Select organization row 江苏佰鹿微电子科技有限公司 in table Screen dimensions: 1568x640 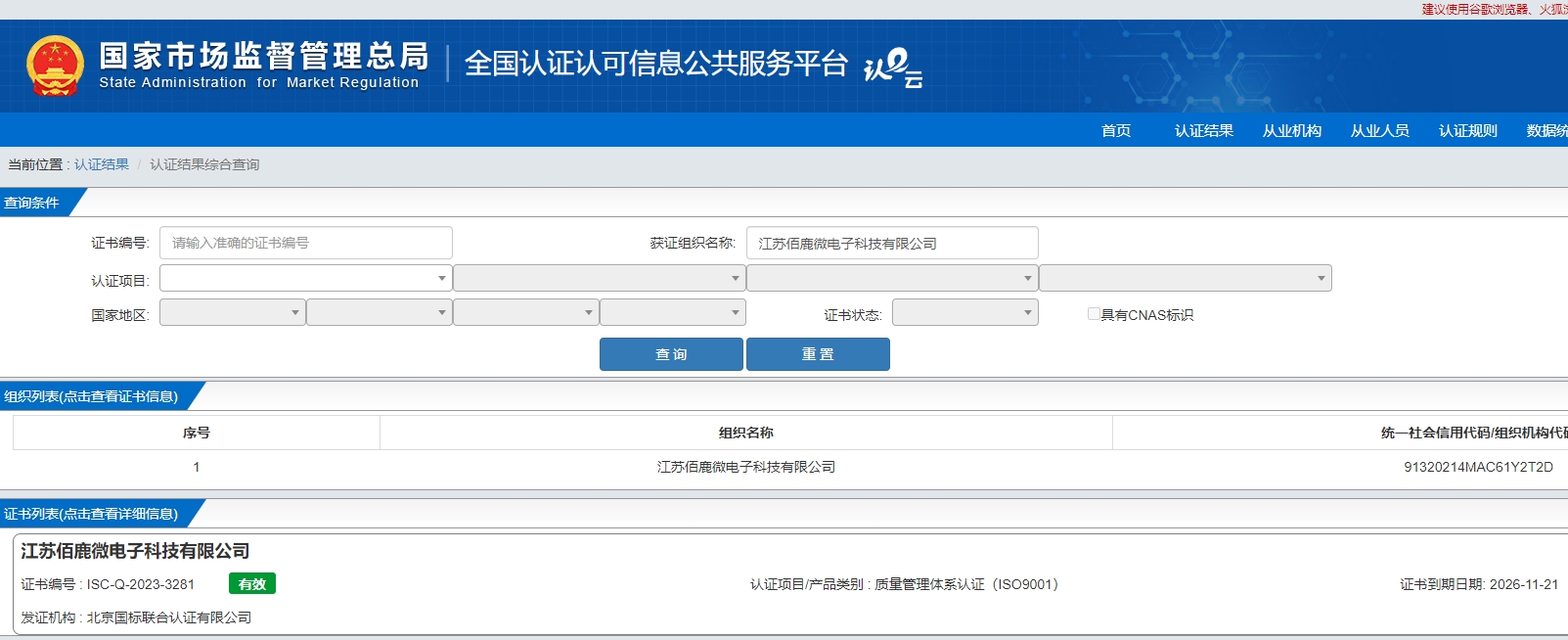(x=746, y=467)
